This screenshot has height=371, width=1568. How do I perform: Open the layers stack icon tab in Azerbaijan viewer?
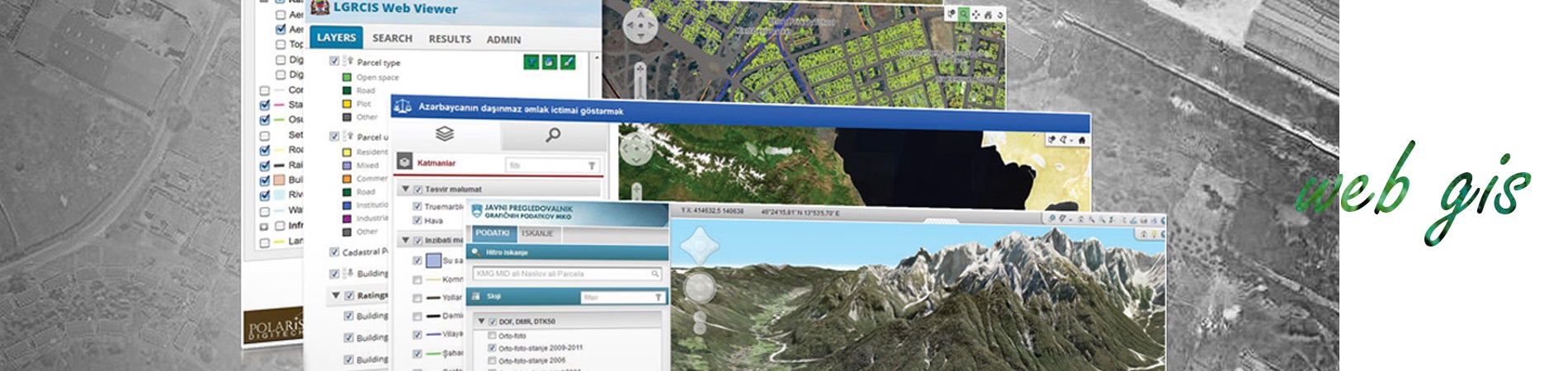pos(445,134)
